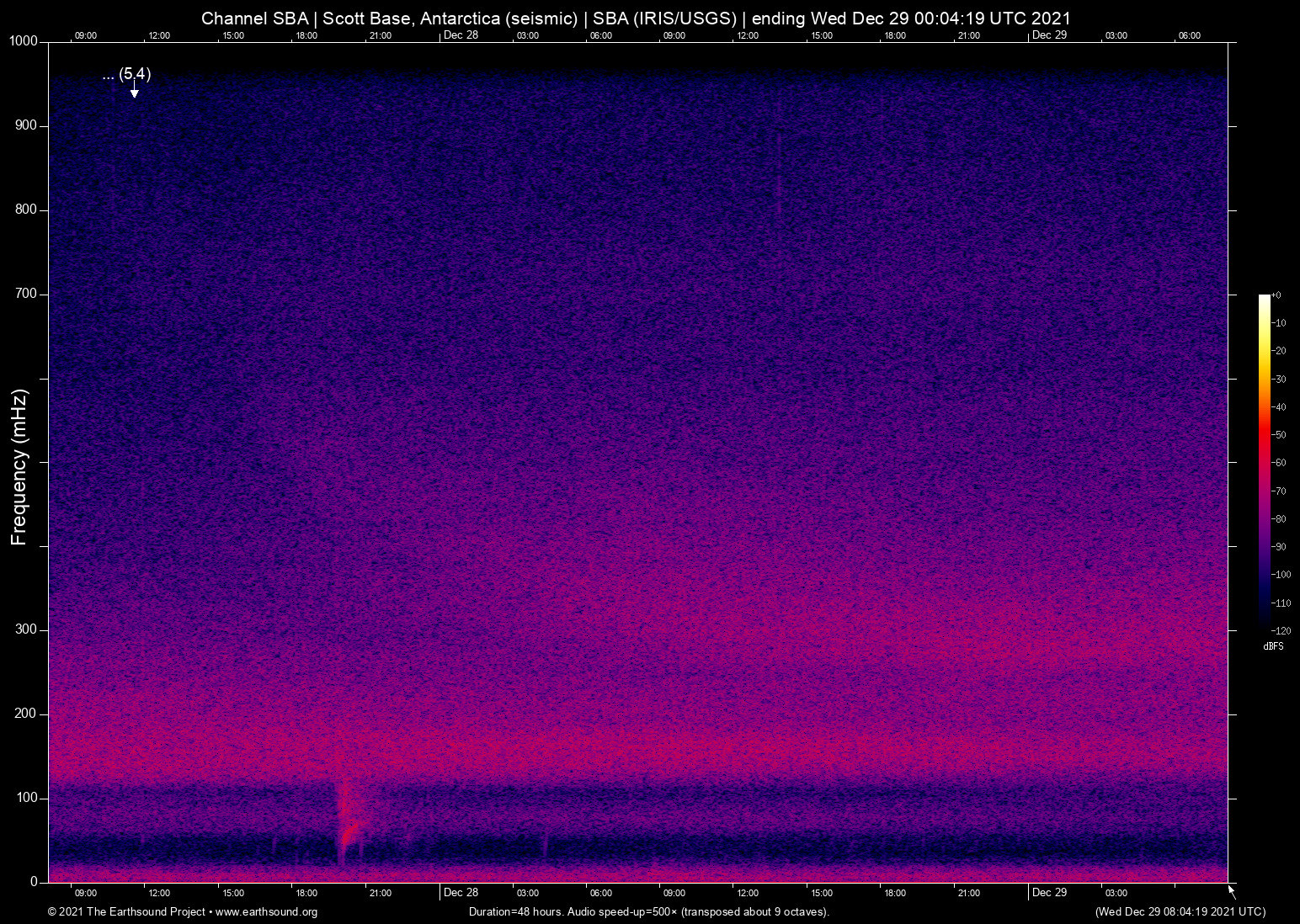Click the '-30' value on the color scale

pos(1279,380)
